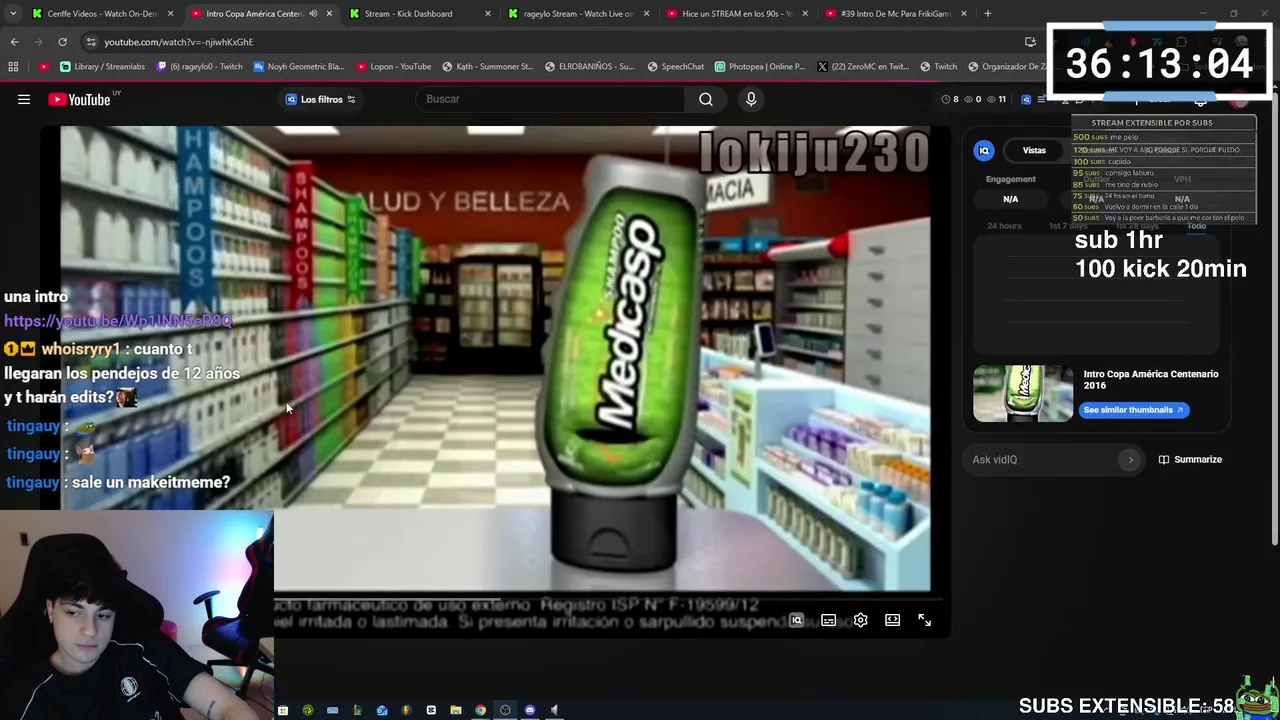
Task: Mute the Intro Copa América tab audio
Action: coord(313,13)
